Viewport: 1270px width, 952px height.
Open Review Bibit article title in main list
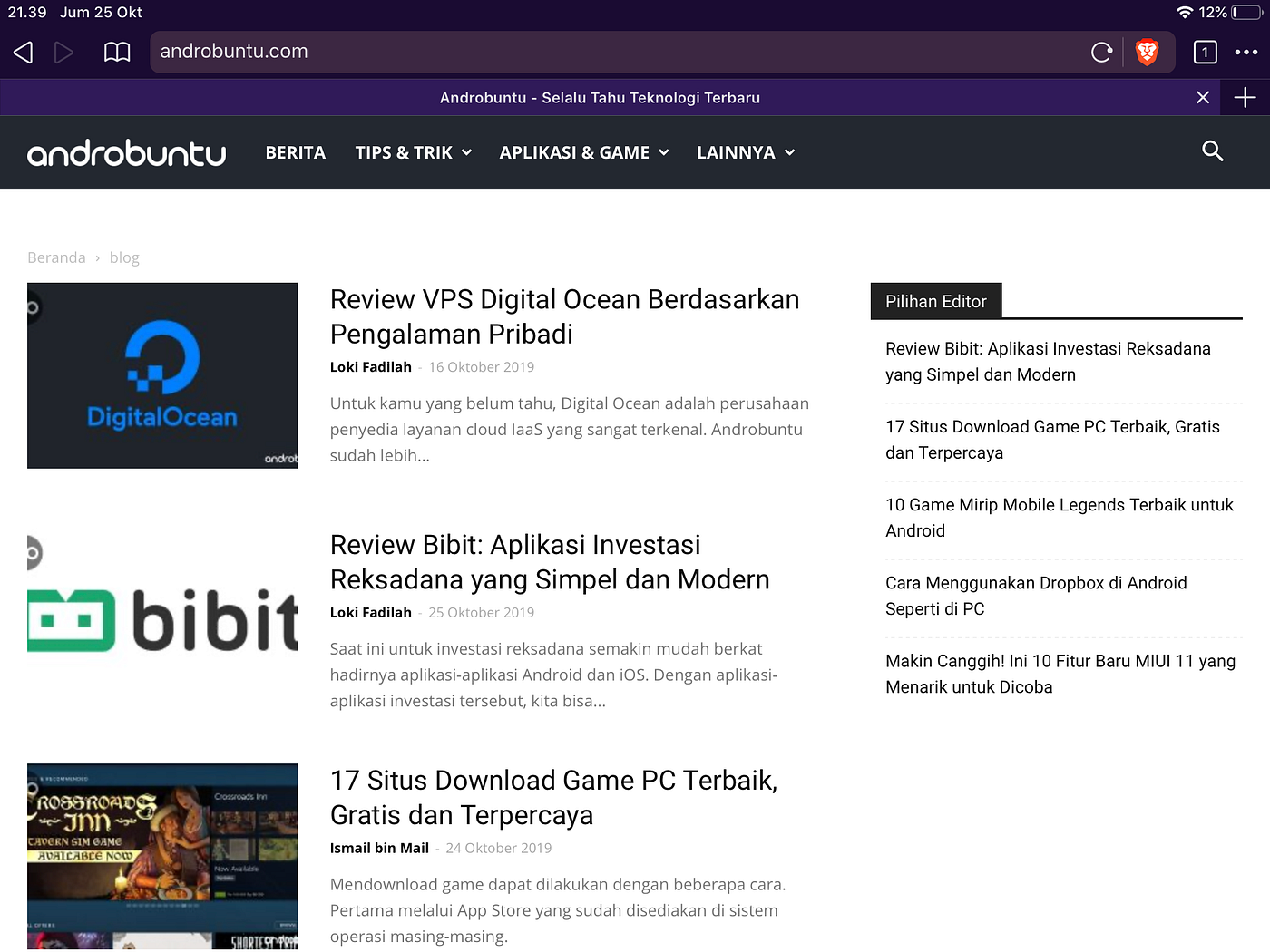550,562
